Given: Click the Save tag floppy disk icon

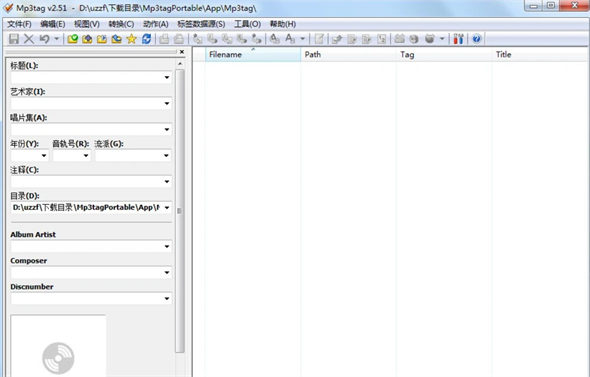Looking at the screenshot, I should (14, 39).
